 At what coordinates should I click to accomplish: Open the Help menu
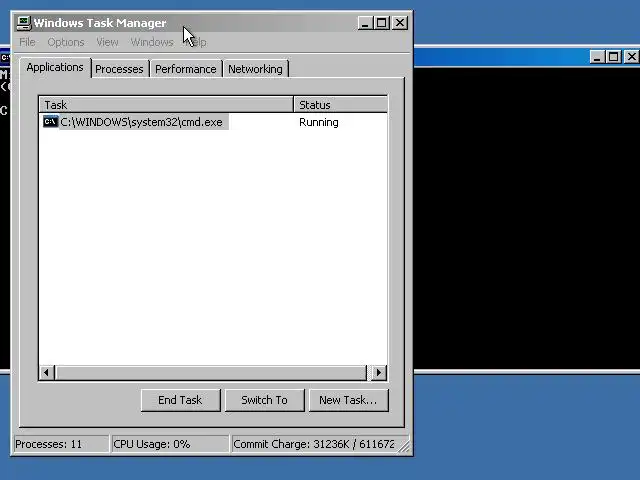(x=197, y=42)
